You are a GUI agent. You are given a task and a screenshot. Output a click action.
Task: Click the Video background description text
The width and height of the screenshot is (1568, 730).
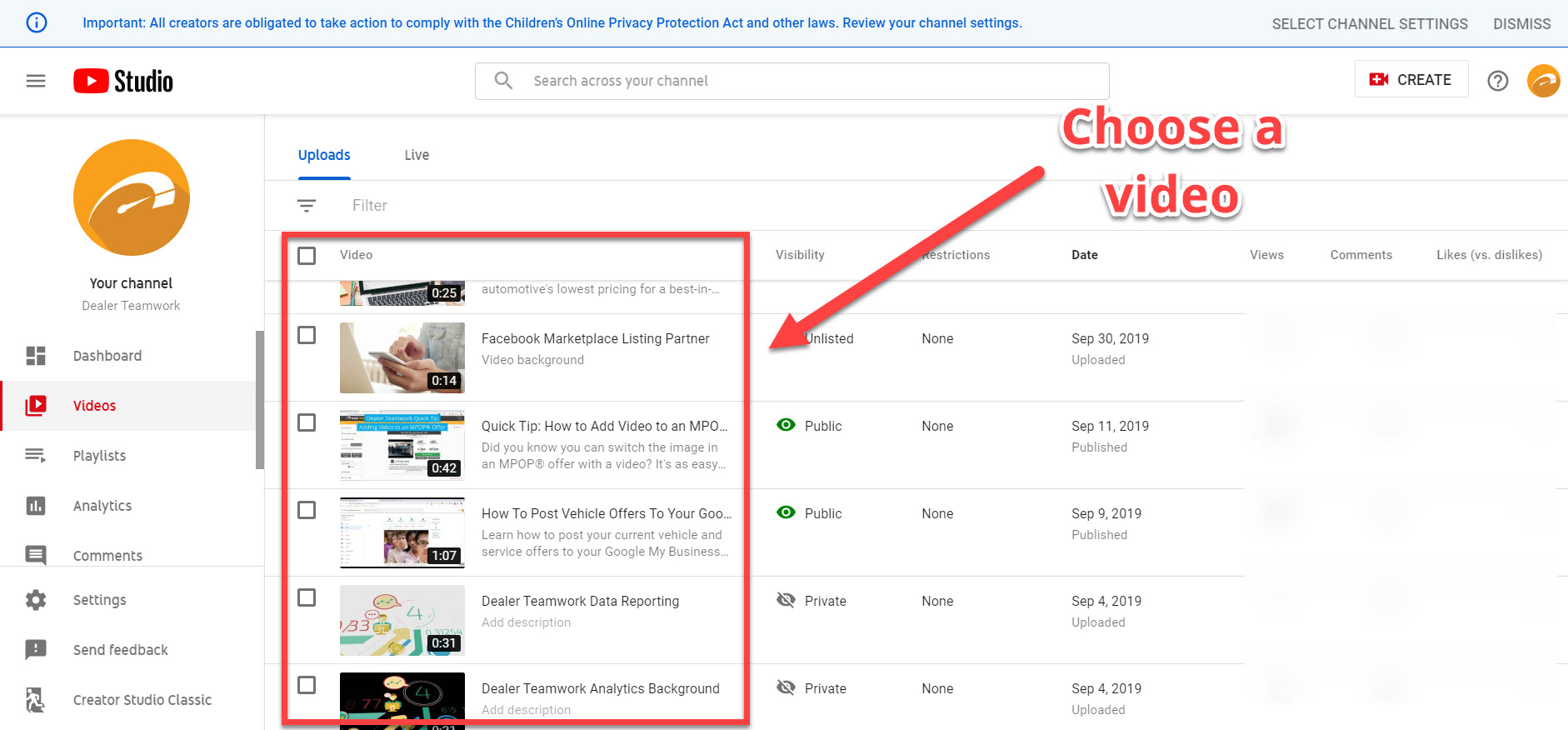pyautogui.click(x=532, y=360)
